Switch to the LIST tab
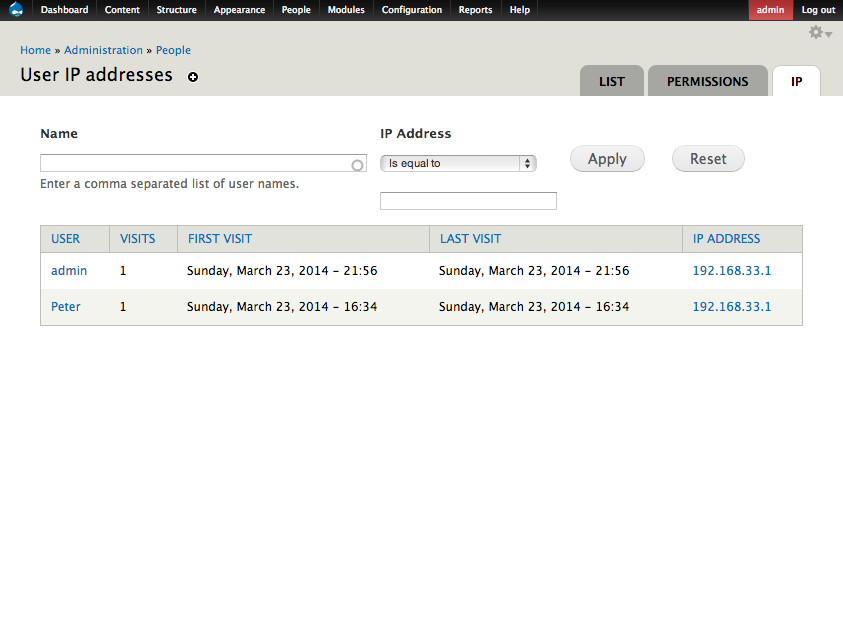This screenshot has width=843, height=634. (612, 81)
